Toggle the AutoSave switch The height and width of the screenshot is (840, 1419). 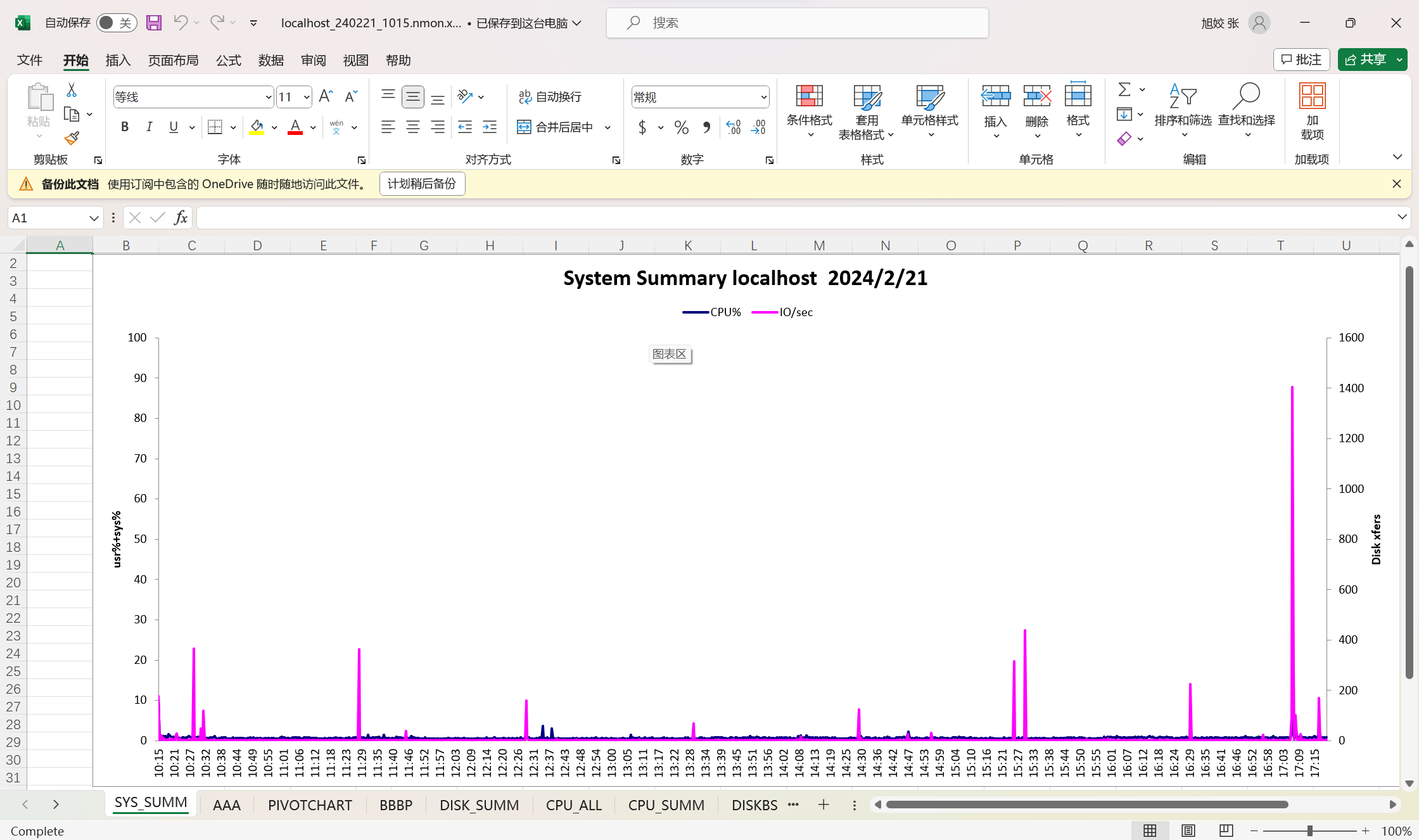coord(117,23)
